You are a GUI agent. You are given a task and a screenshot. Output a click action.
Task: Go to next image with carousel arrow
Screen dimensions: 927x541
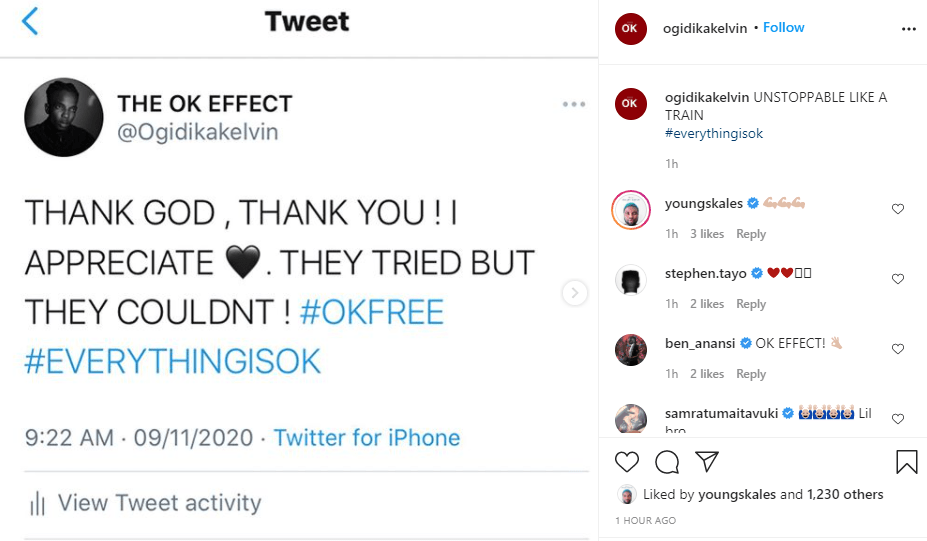(x=575, y=293)
